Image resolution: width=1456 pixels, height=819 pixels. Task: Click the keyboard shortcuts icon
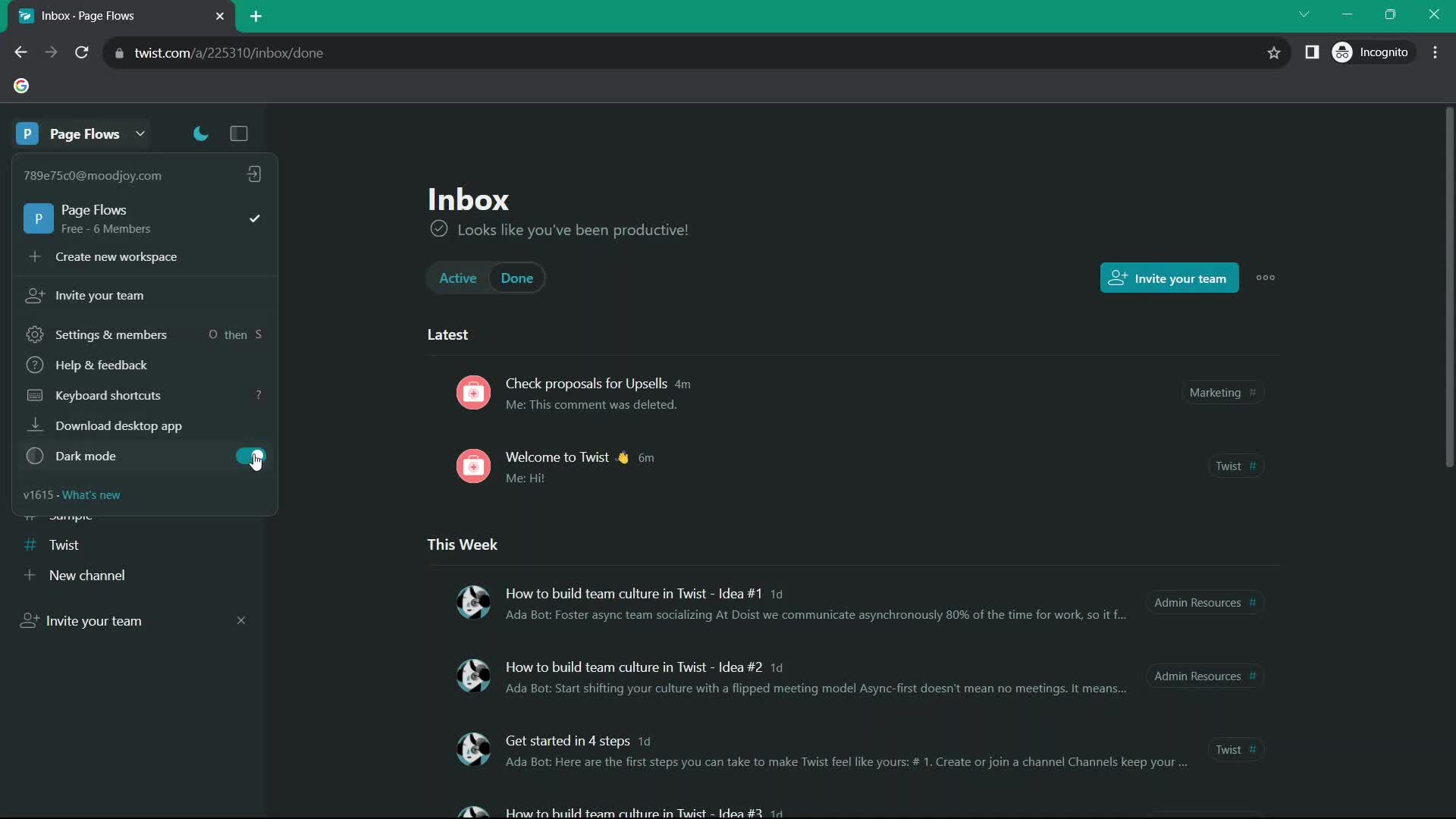click(x=34, y=394)
